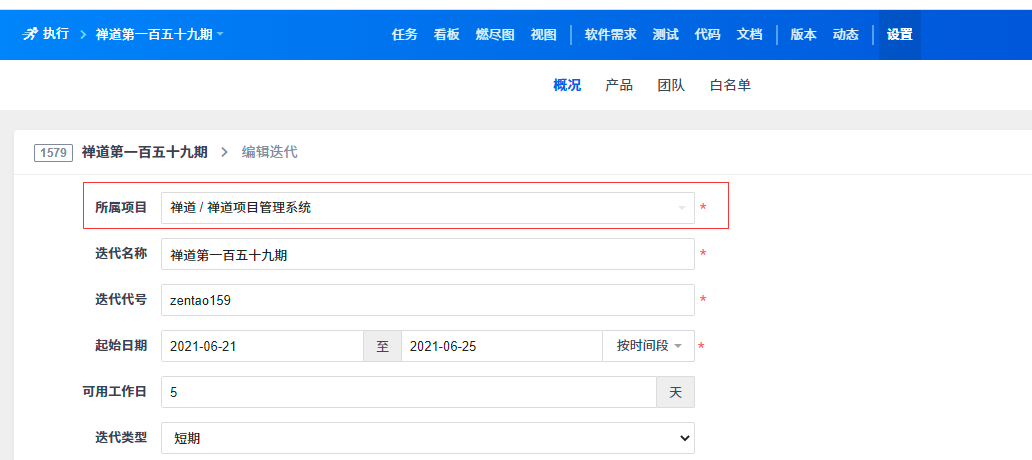Open the 团队 sub-tab
The height and width of the screenshot is (460, 1032).
point(671,85)
